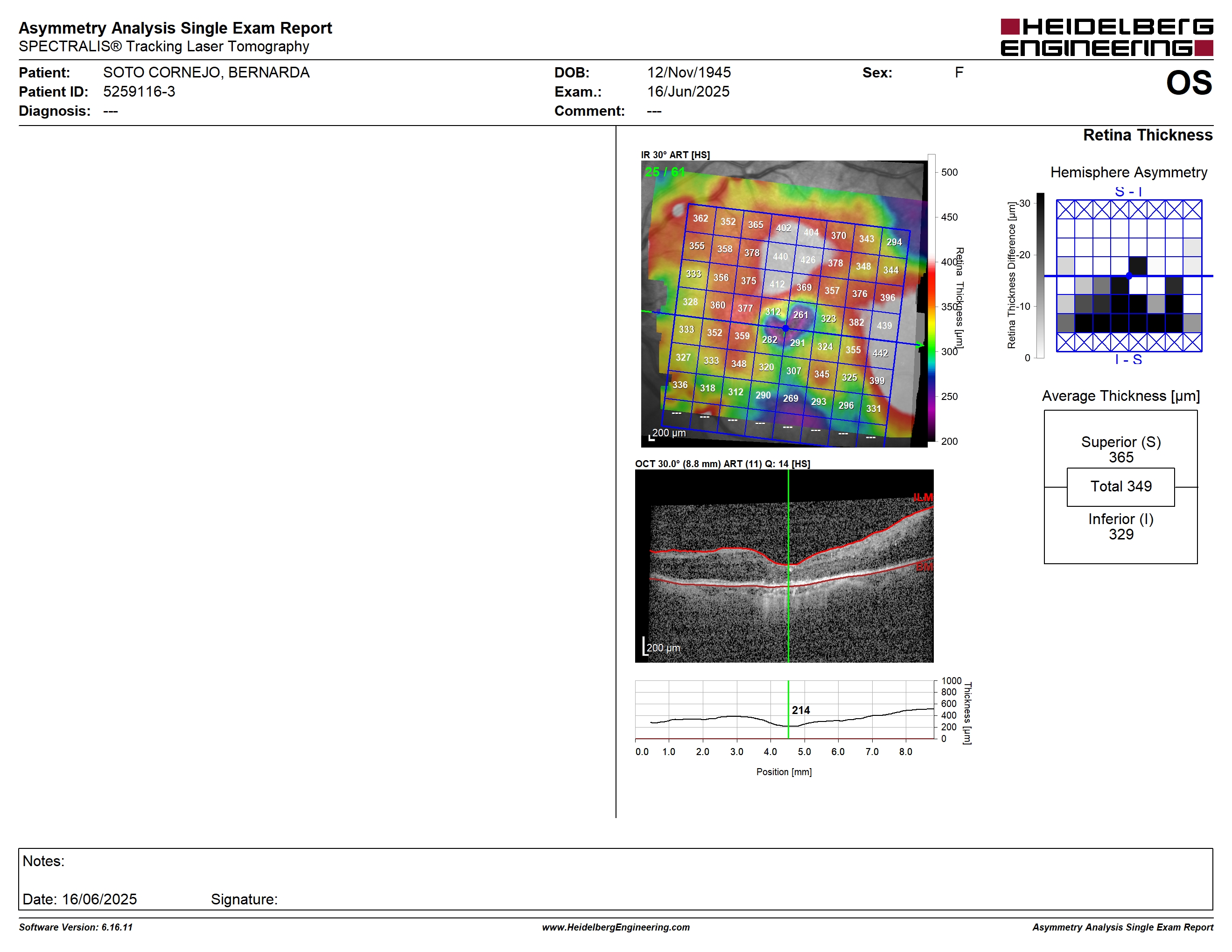Click the Inferior (I) average thickness label
Viewport: 1232px width, 952px height.
(1121, 519)
